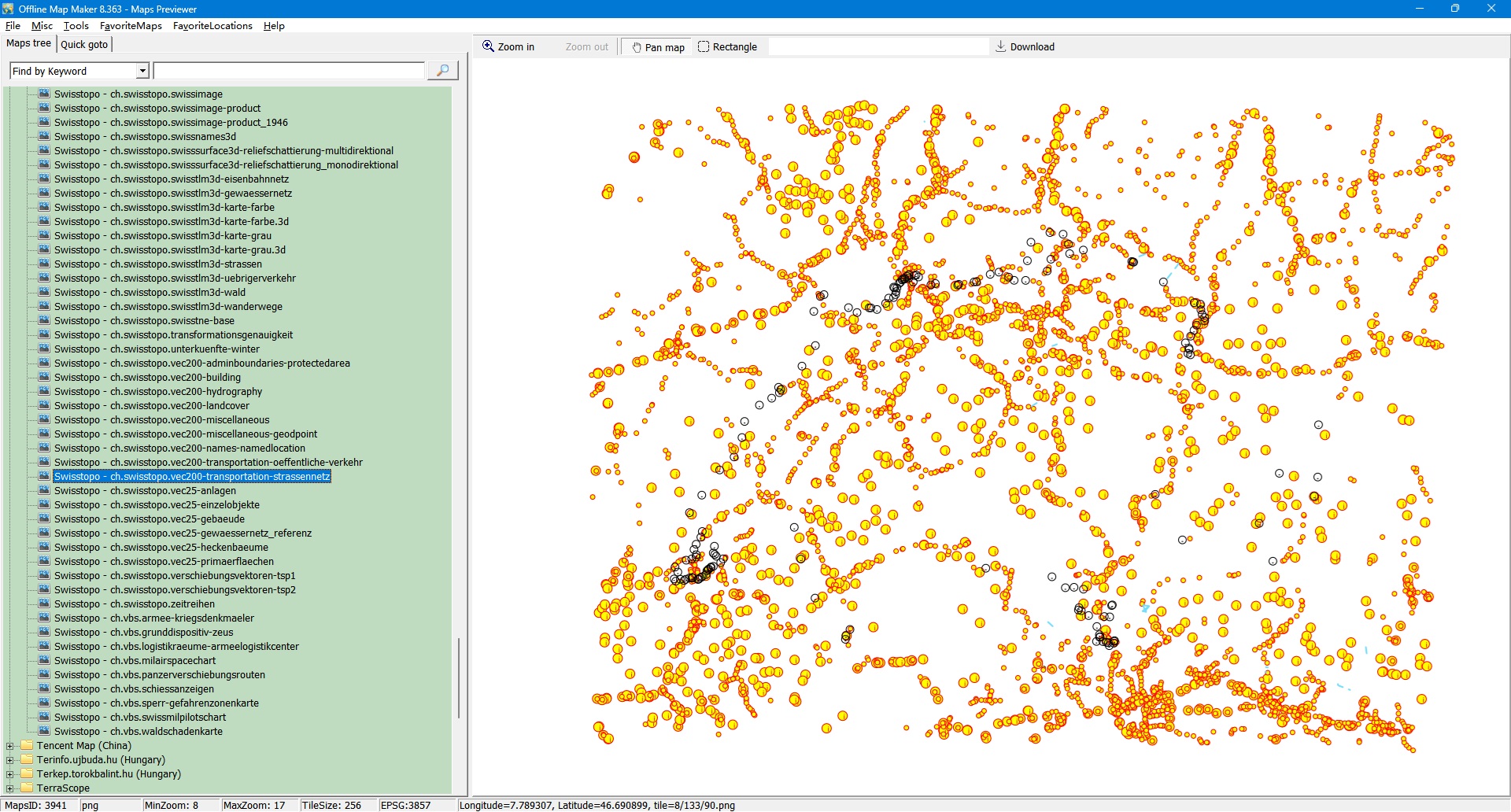
Task: Open the Tools menu
Action: coord(76,26)
